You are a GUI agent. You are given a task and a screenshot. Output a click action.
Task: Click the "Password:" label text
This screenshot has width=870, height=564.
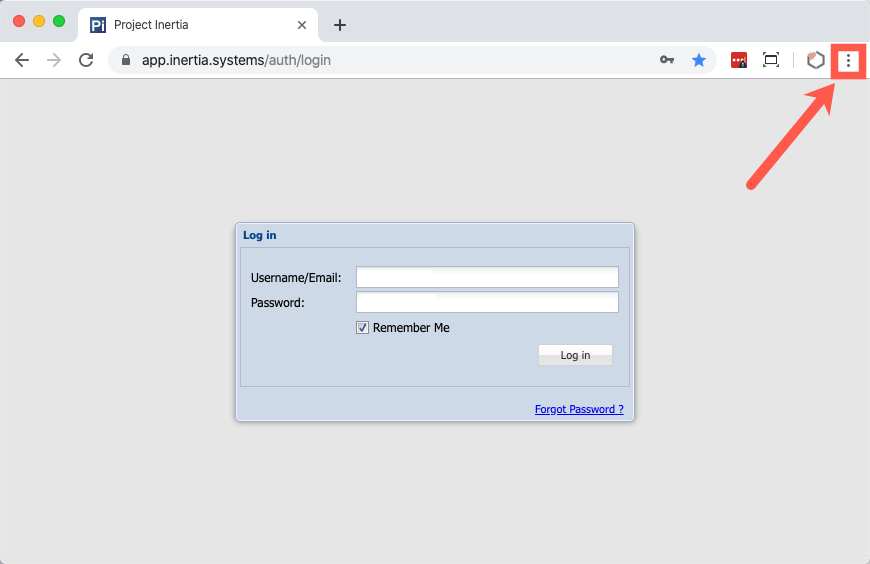(x=277, y=303)
